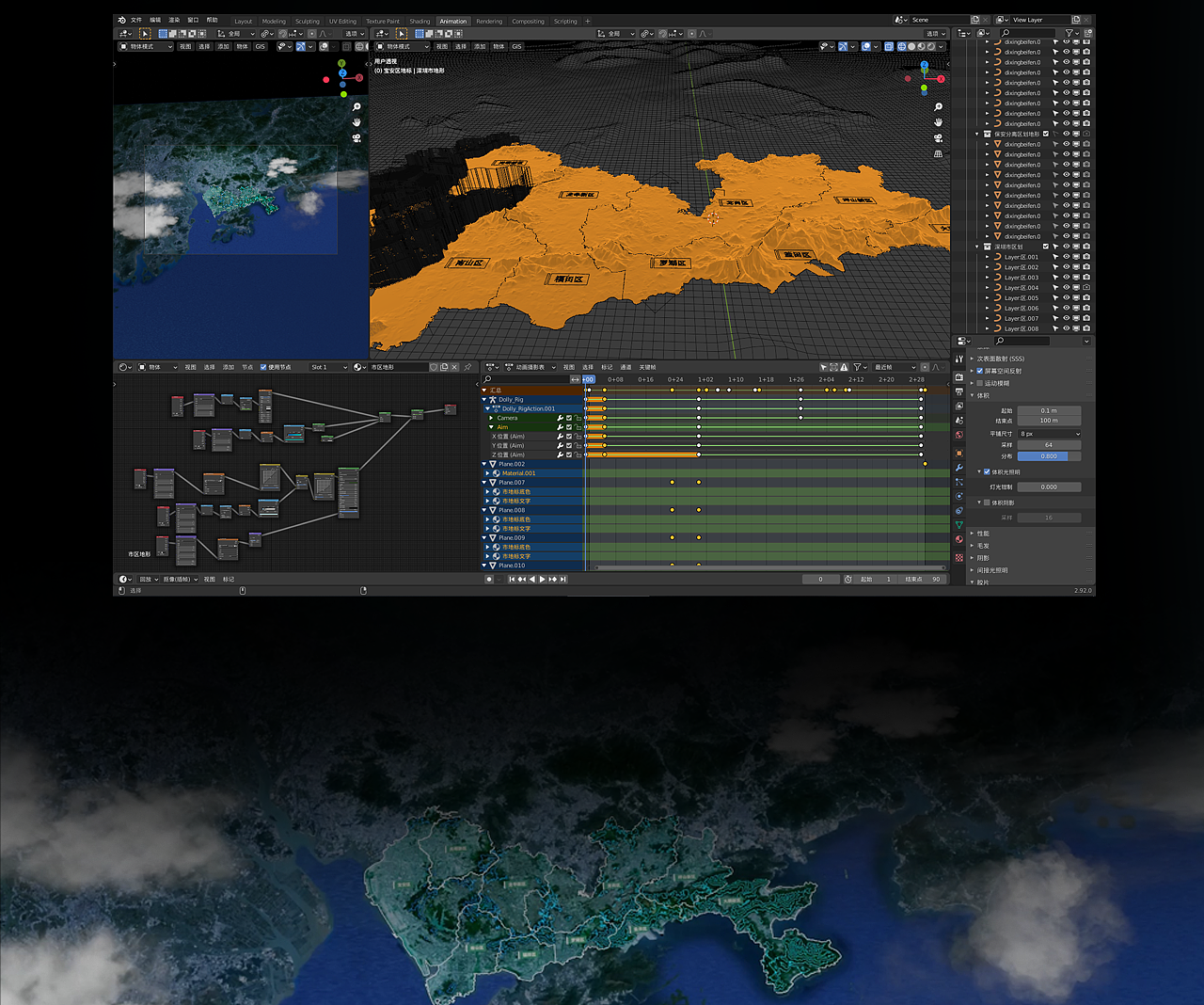Screen dimensions: 1204x1005
Task: Collapse Plane.007 channel in dope sheet
Action: click(x=484, y=483)
